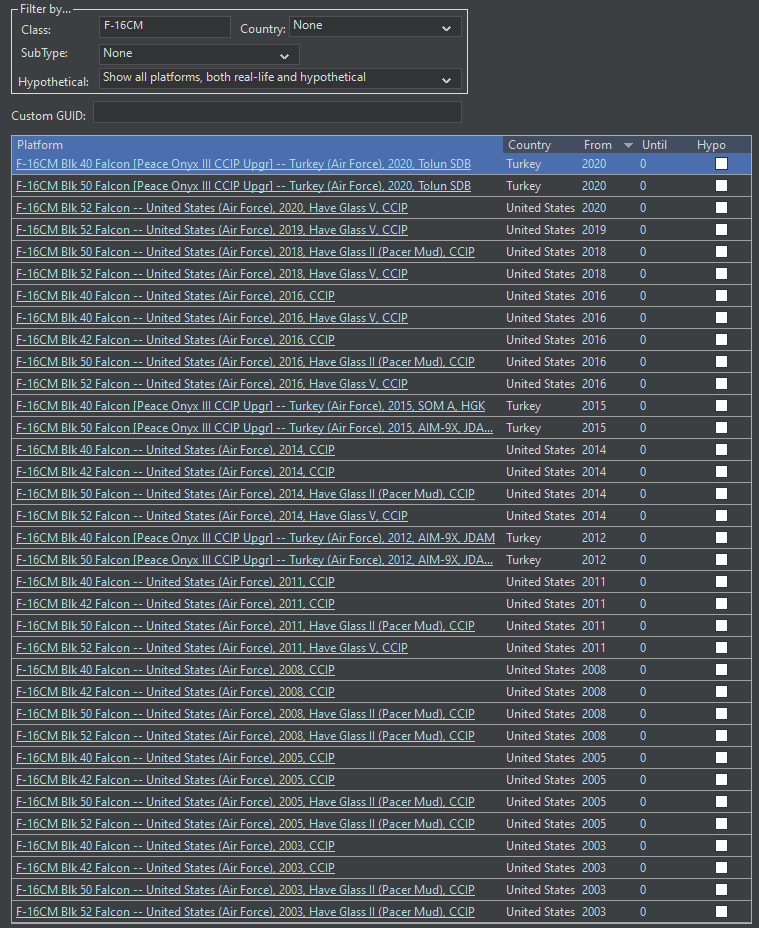Open F-16CM Blk 52 2018 Have Glass V link
The width and height of the screenshot is (759, 928).
tap(212, 274)
